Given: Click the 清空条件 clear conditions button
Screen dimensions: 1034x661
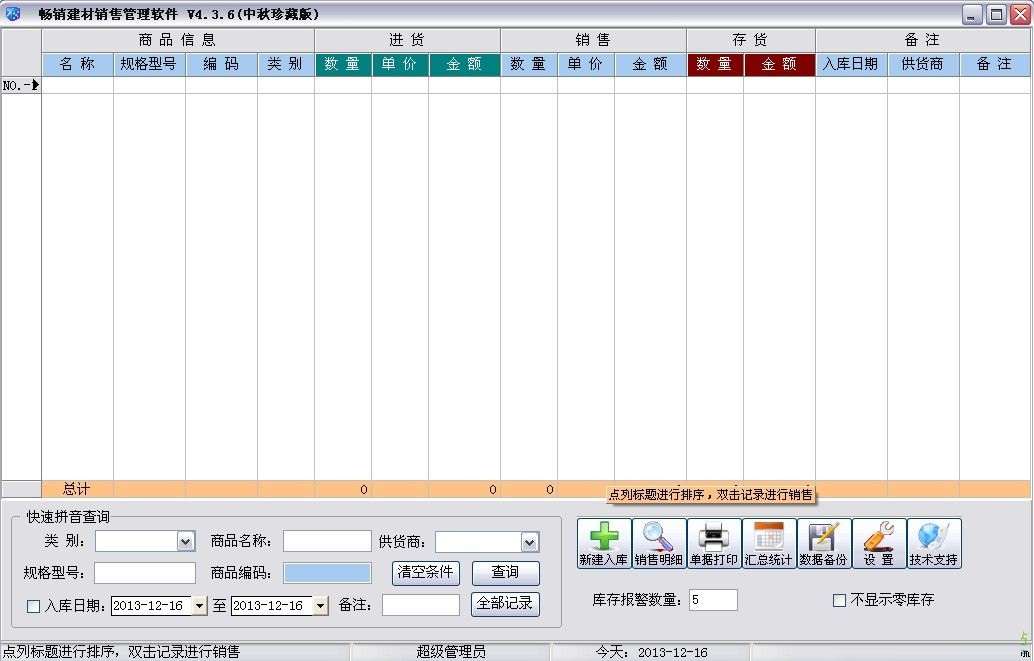Looking at the screenshot, I should (x=426, y=573).
